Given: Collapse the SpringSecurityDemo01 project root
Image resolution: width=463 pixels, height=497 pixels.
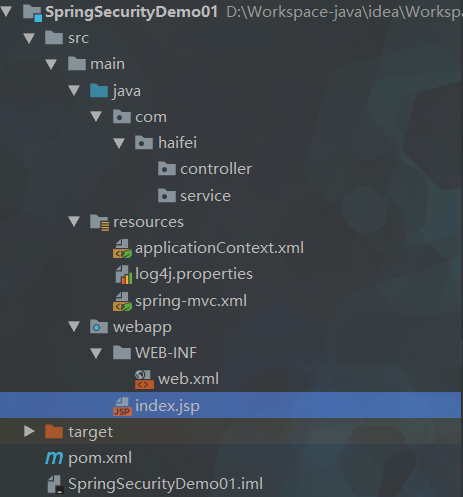Looking at the screenshot, I should (x=6, y=12).
